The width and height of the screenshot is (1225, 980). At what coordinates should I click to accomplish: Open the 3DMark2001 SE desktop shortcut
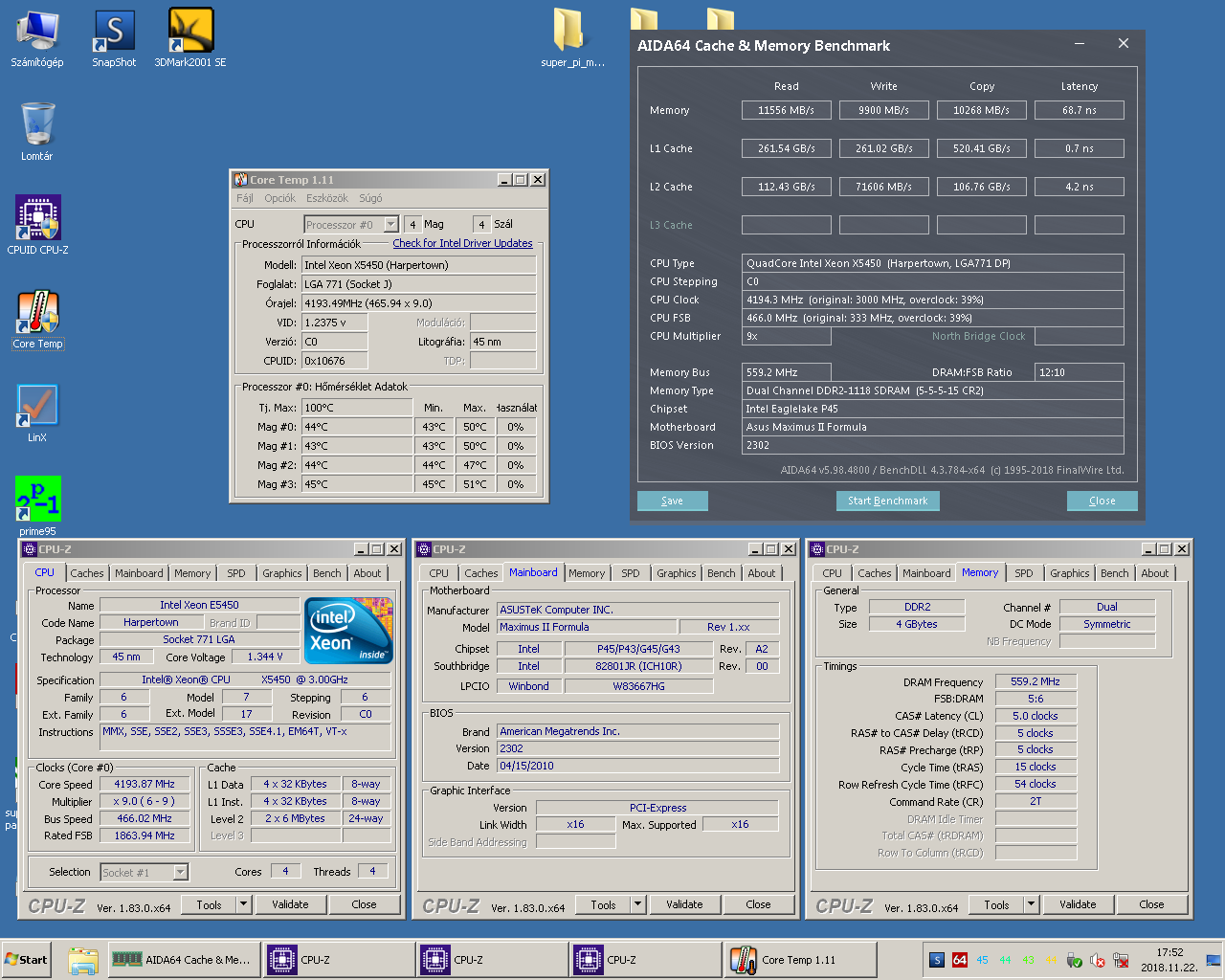pos(190,38)
